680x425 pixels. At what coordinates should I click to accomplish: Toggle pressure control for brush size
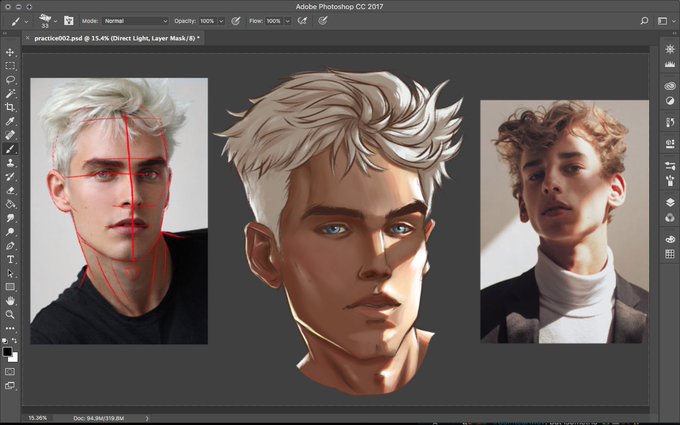[323, 21]
